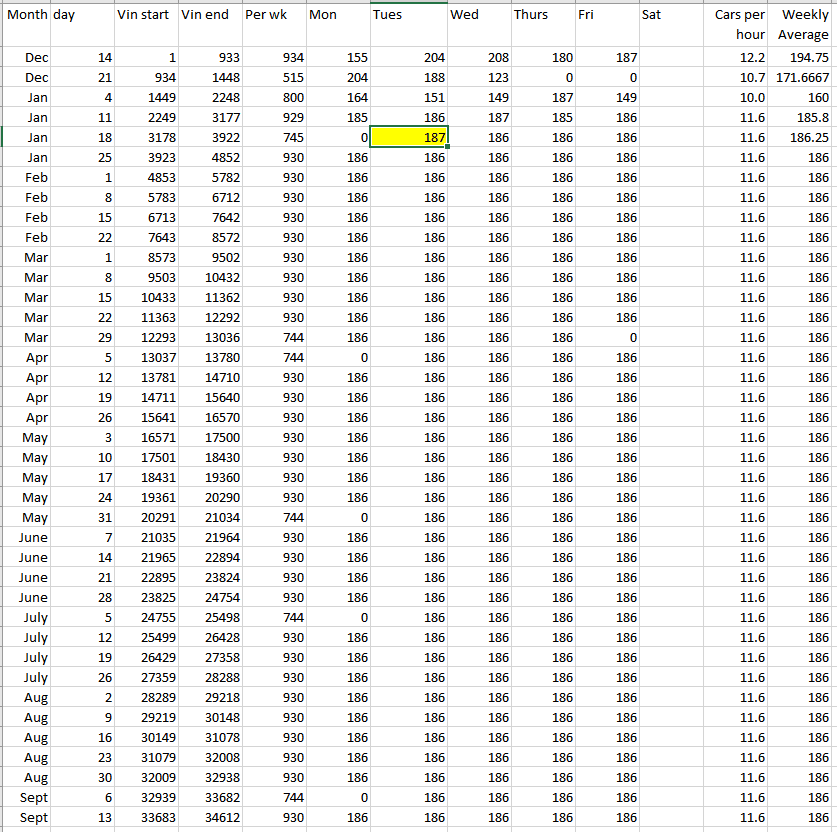Select the "Cars per hour" header cell
Screen dimensions: 837x832
pos(738,25)
